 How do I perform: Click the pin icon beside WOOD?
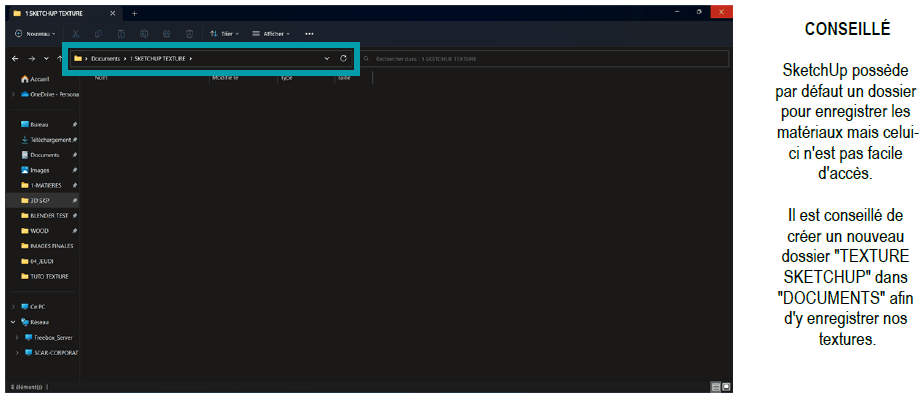(x=75, y=231)
